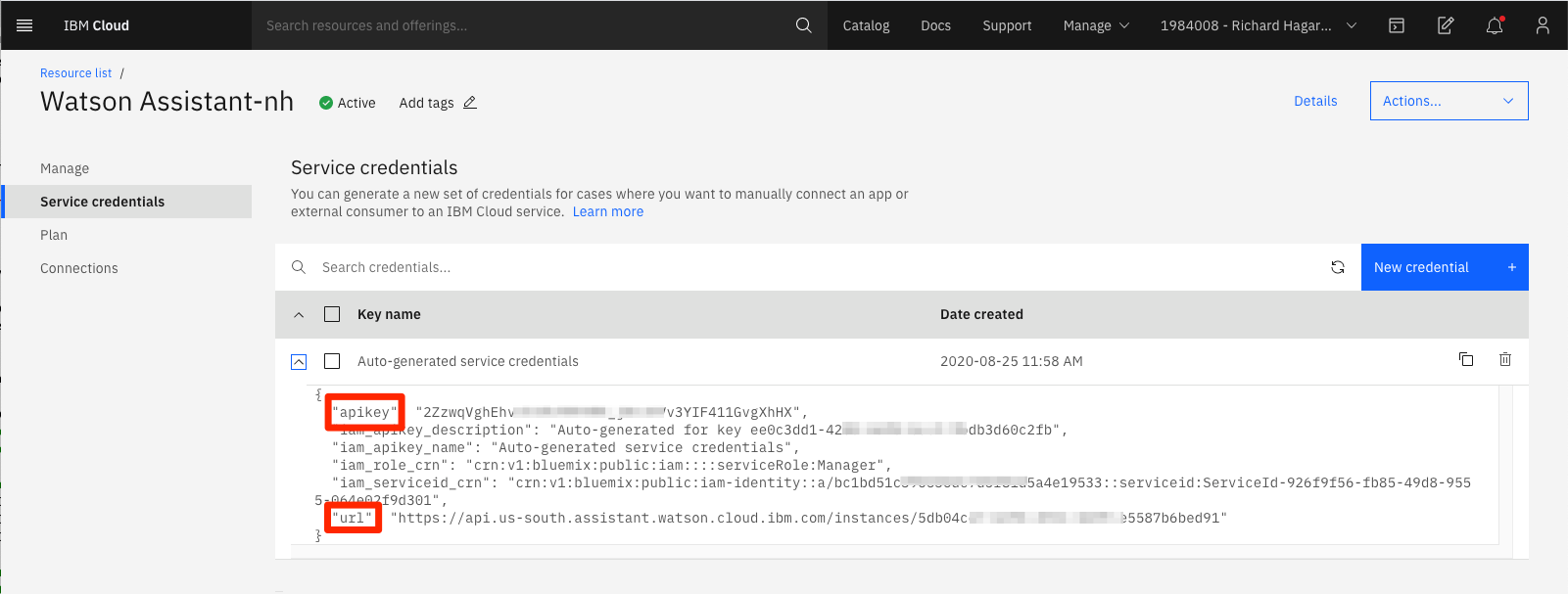This screenshot has width=1568, height=594.
Task: Click the "apikey" key in JSON
Action: click(x=364, y=412)
